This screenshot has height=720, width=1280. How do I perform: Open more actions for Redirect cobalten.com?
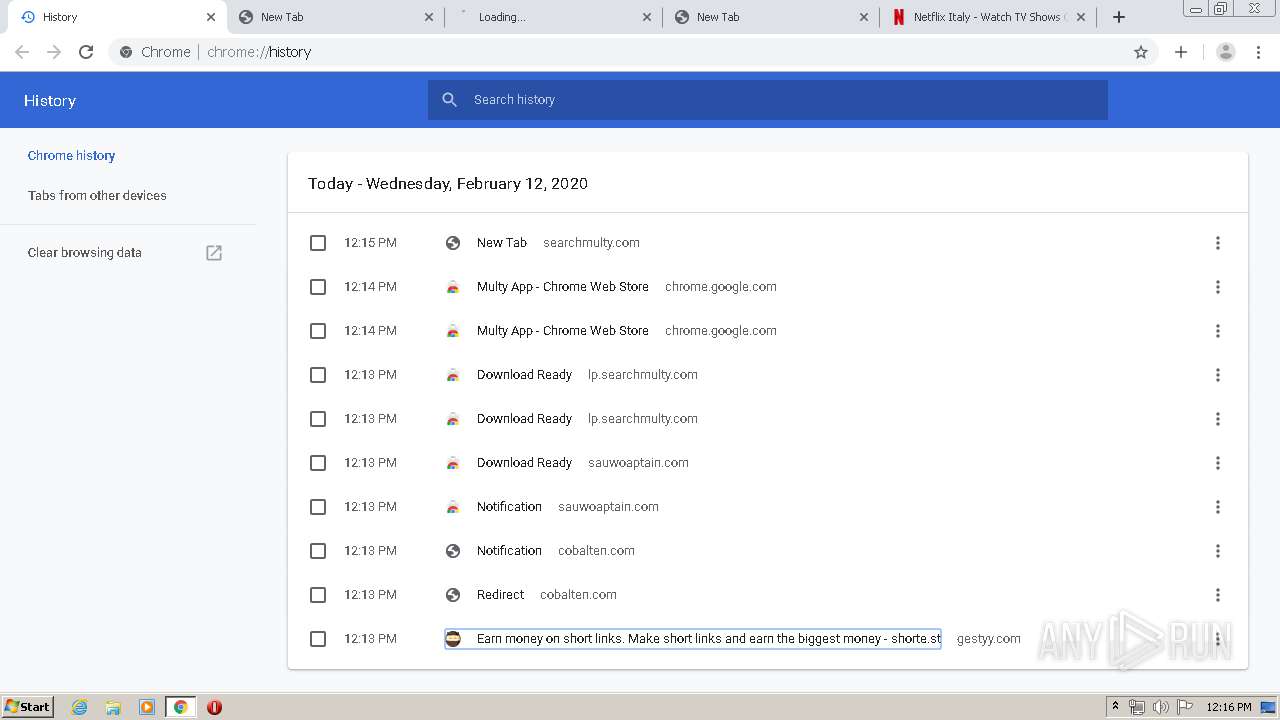point(1218,595)
